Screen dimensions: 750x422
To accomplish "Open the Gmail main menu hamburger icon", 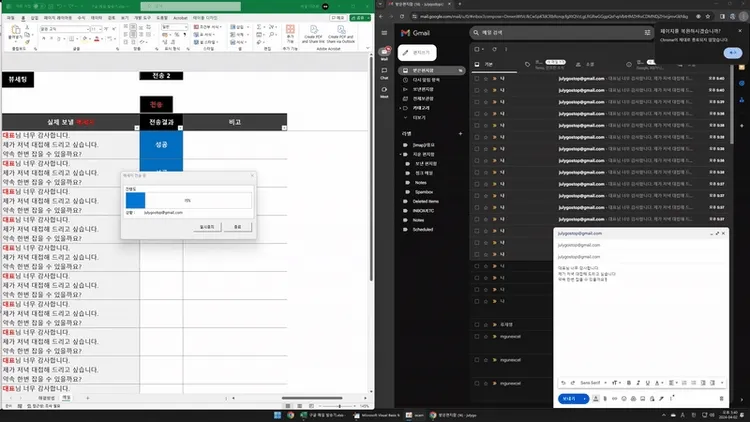I will point(385,32).
